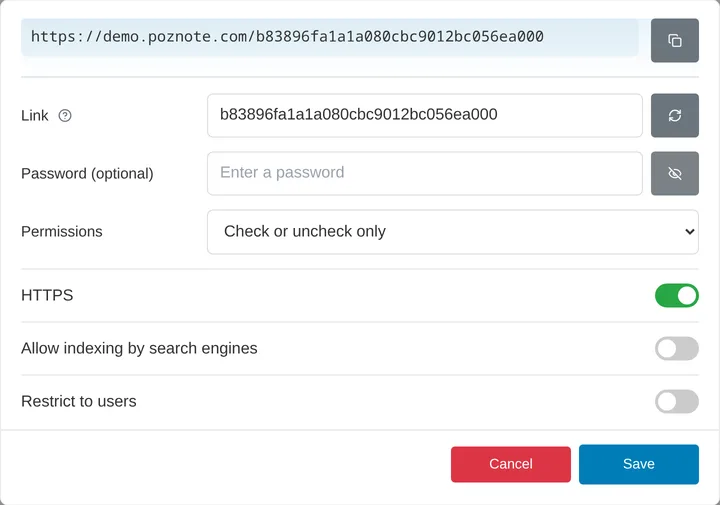Save the share link settings
This screenshot has width=720, height=505.
pyautogui.click(x=639, y=464)
